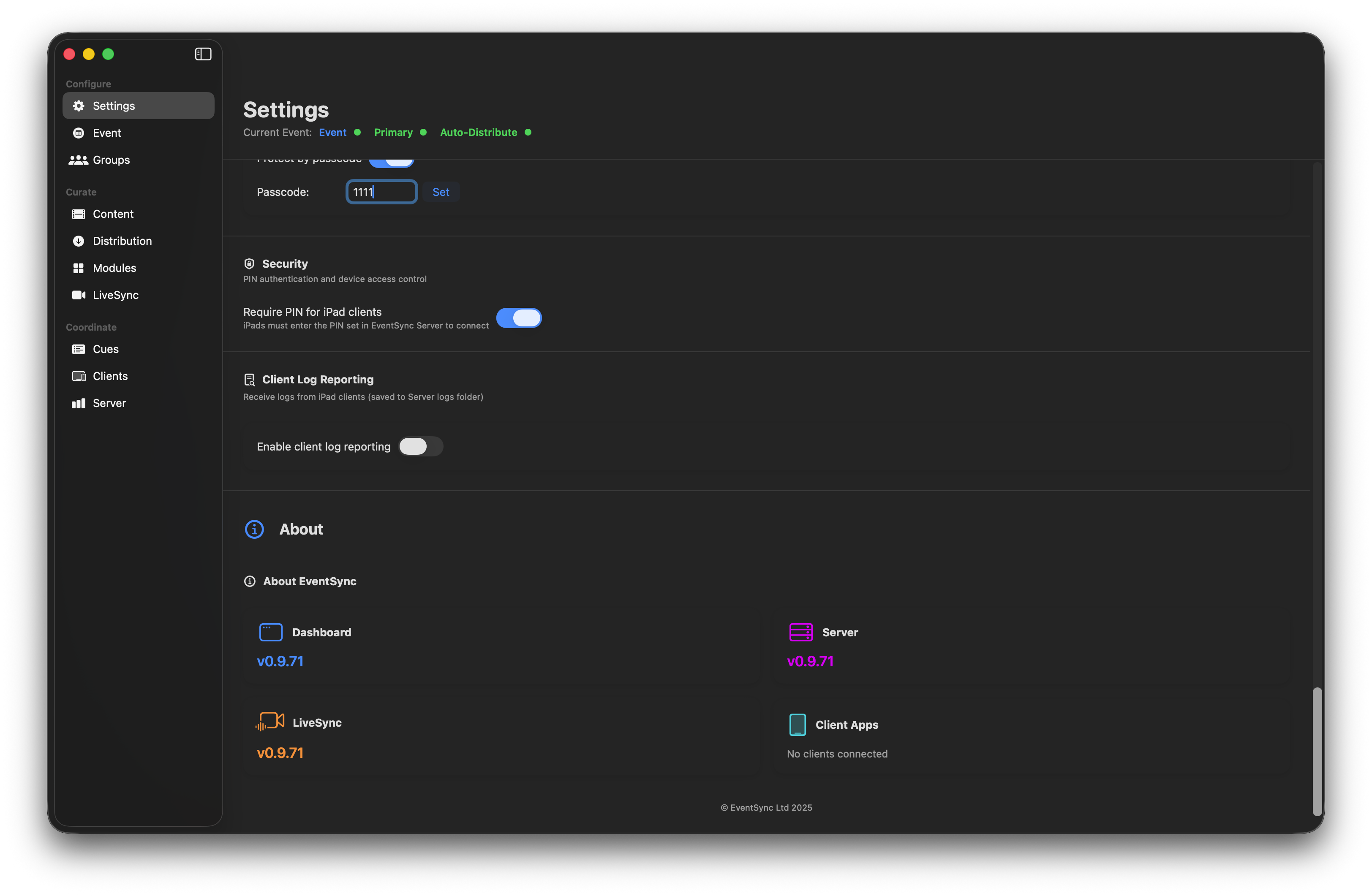Open Settings in the sidebar
The height and width of the screenshot is (896, 1372).
(x=139, y=106)
